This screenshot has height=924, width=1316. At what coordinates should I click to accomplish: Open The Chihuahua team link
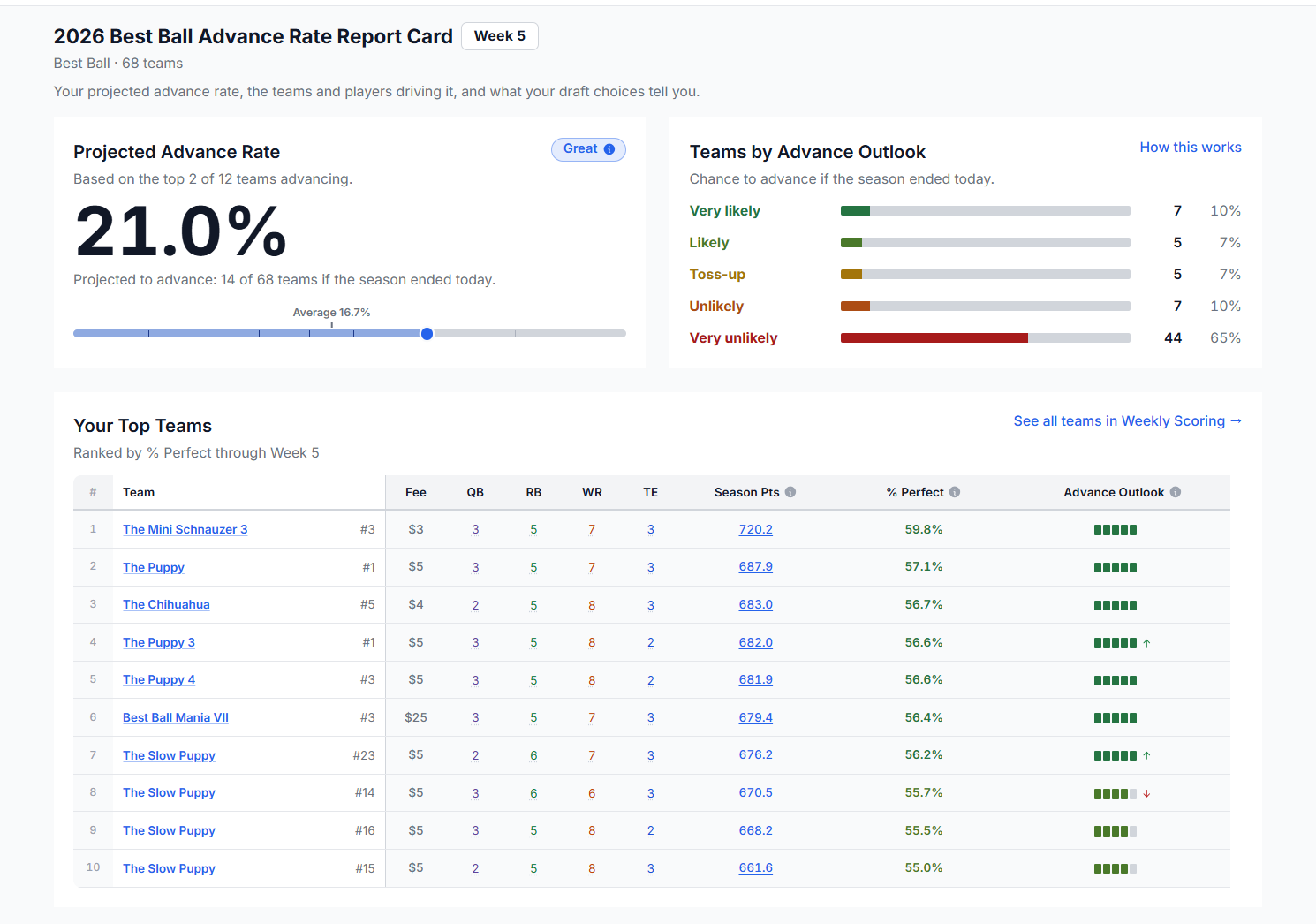pos(166,604)
